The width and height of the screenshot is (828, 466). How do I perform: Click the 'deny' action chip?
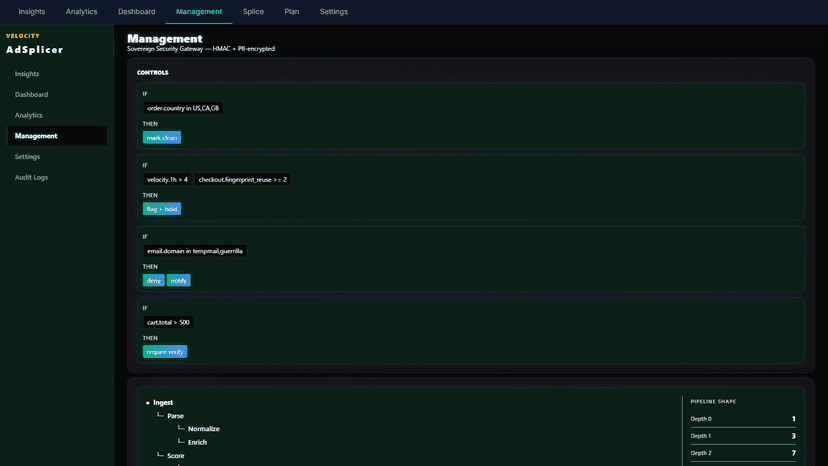(x=154, y=281)
